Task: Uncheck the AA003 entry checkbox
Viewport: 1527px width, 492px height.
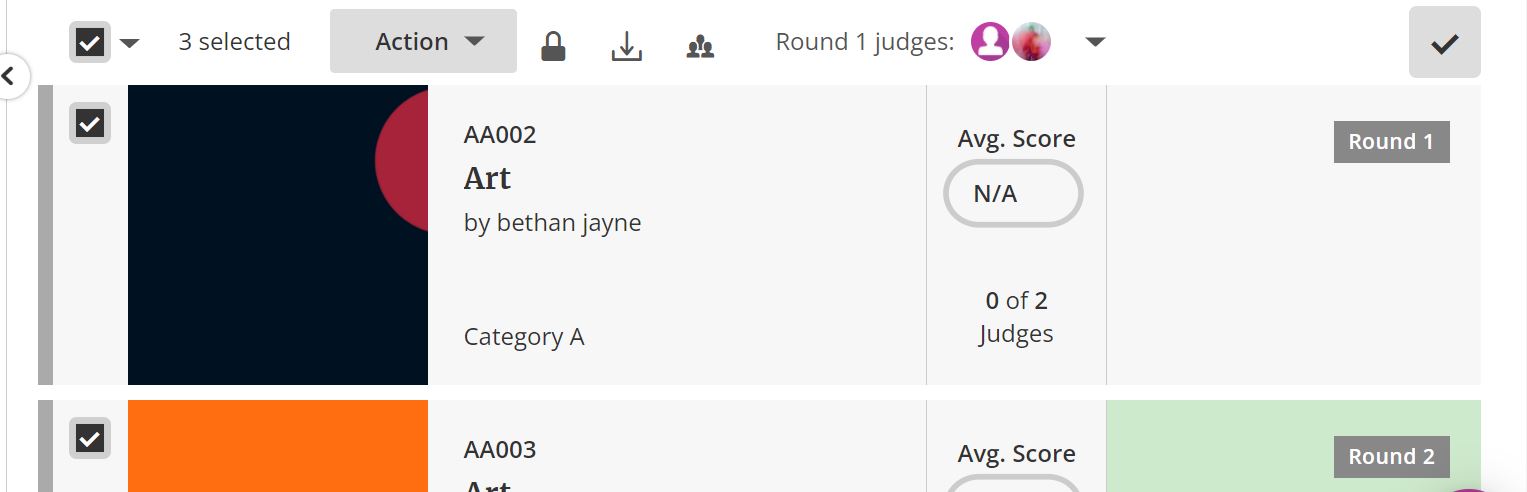Action: pos(90,438)
